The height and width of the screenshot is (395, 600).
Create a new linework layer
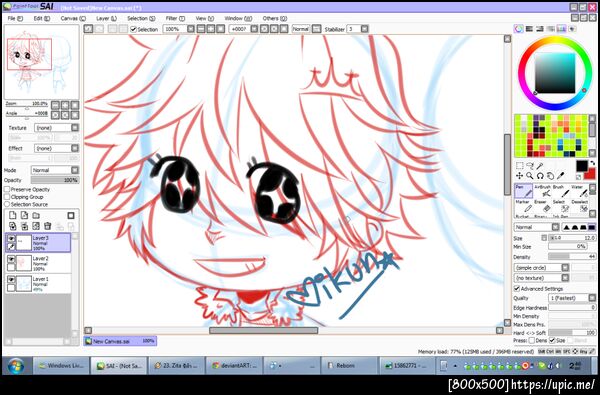[24, 215]
